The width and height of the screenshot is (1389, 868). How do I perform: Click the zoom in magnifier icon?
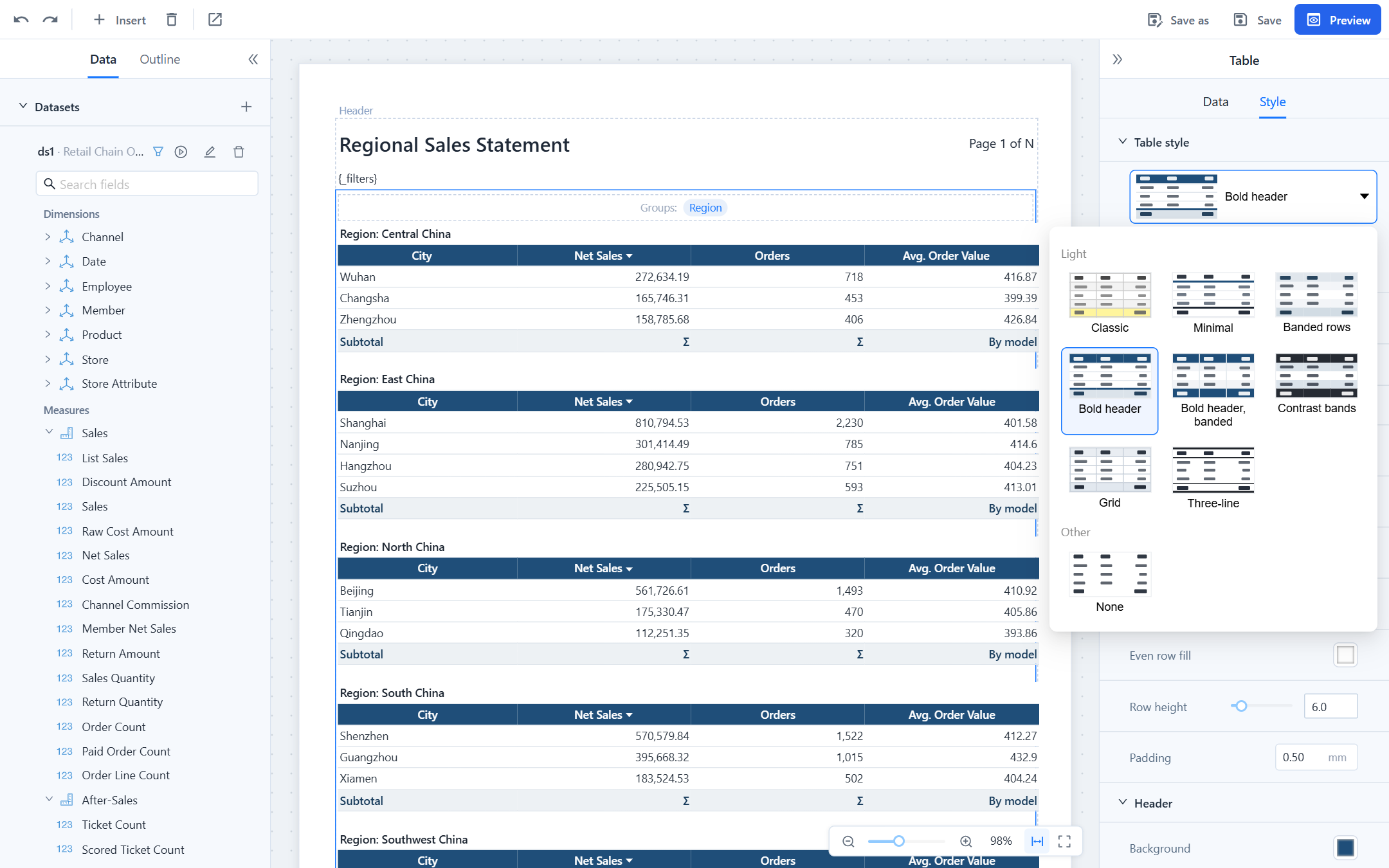pyautogui.click(x=966, y=841)
